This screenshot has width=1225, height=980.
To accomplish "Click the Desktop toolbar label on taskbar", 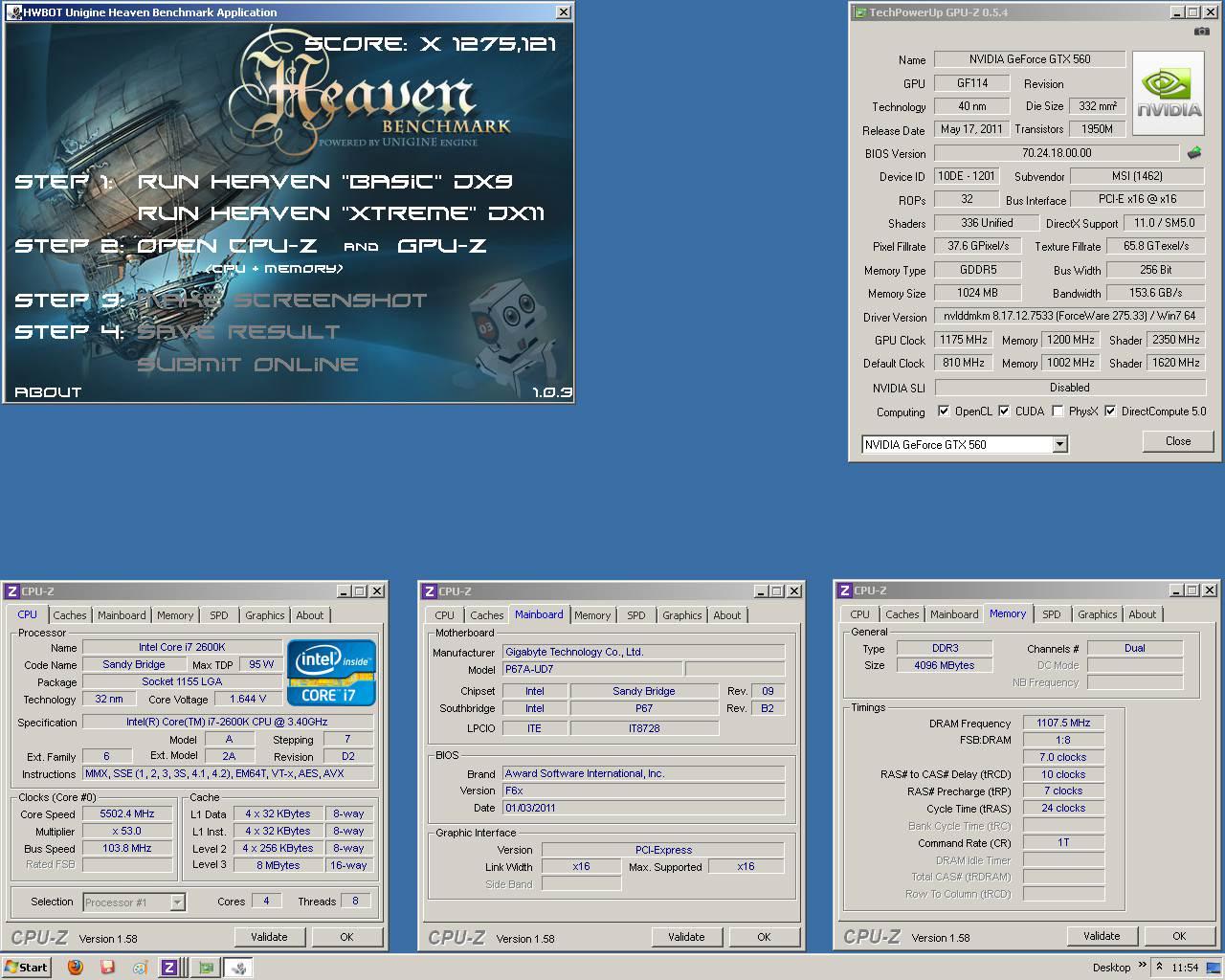I will coord(1111,968).
